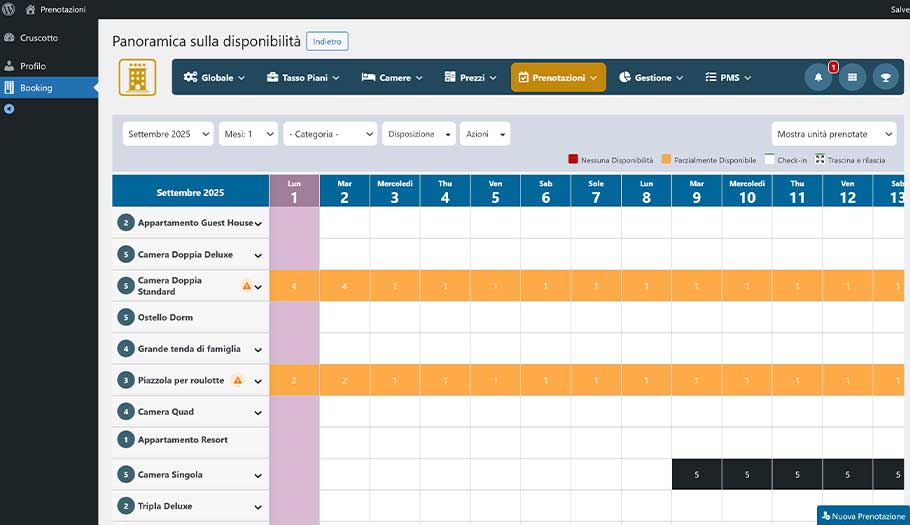The image size is (910, 525).
Task: Open the Categoria filter dropdown
Action: point(329,134)
